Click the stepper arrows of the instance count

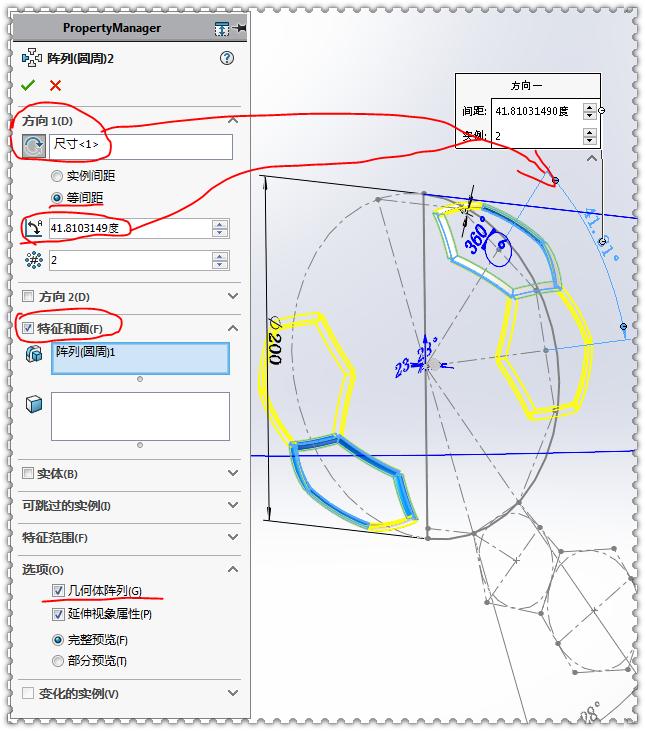[x=220, y=260]
